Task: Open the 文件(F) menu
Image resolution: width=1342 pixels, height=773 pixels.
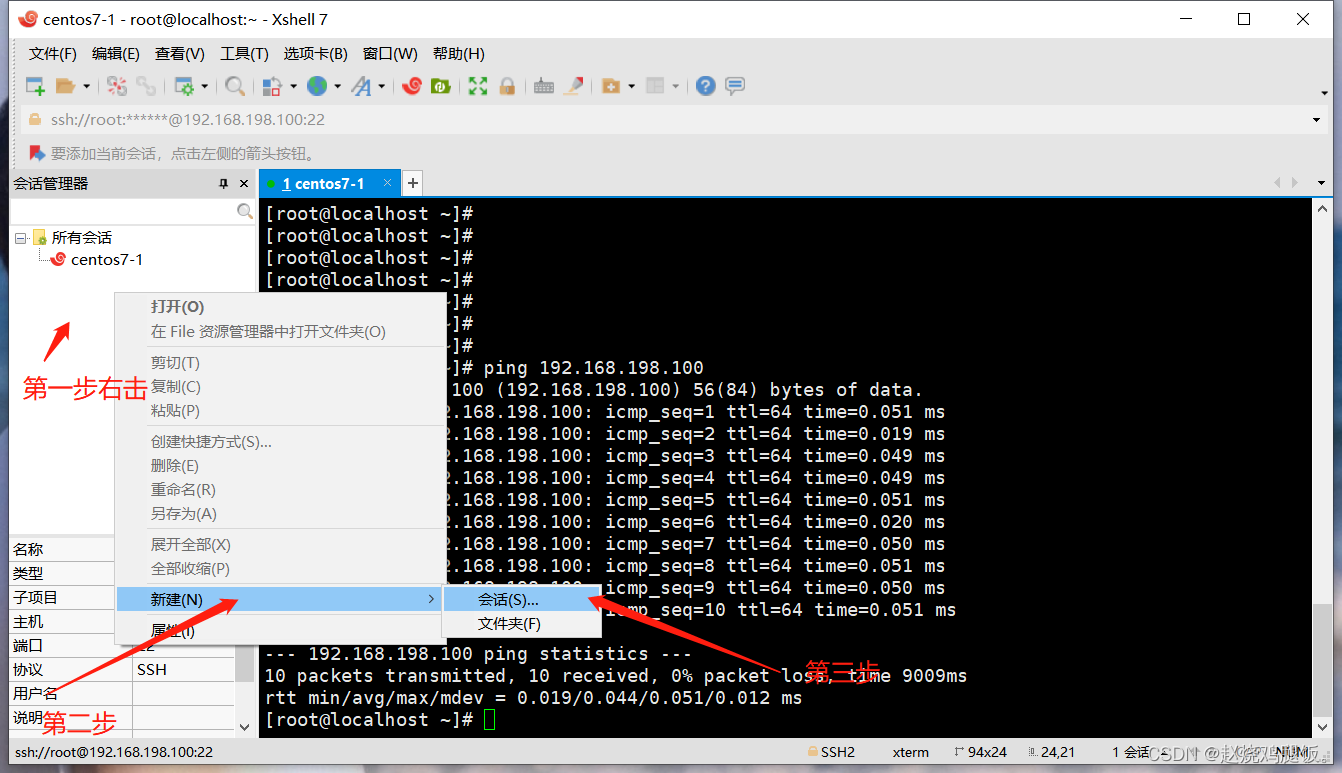Action: click(x=53, y=54)
